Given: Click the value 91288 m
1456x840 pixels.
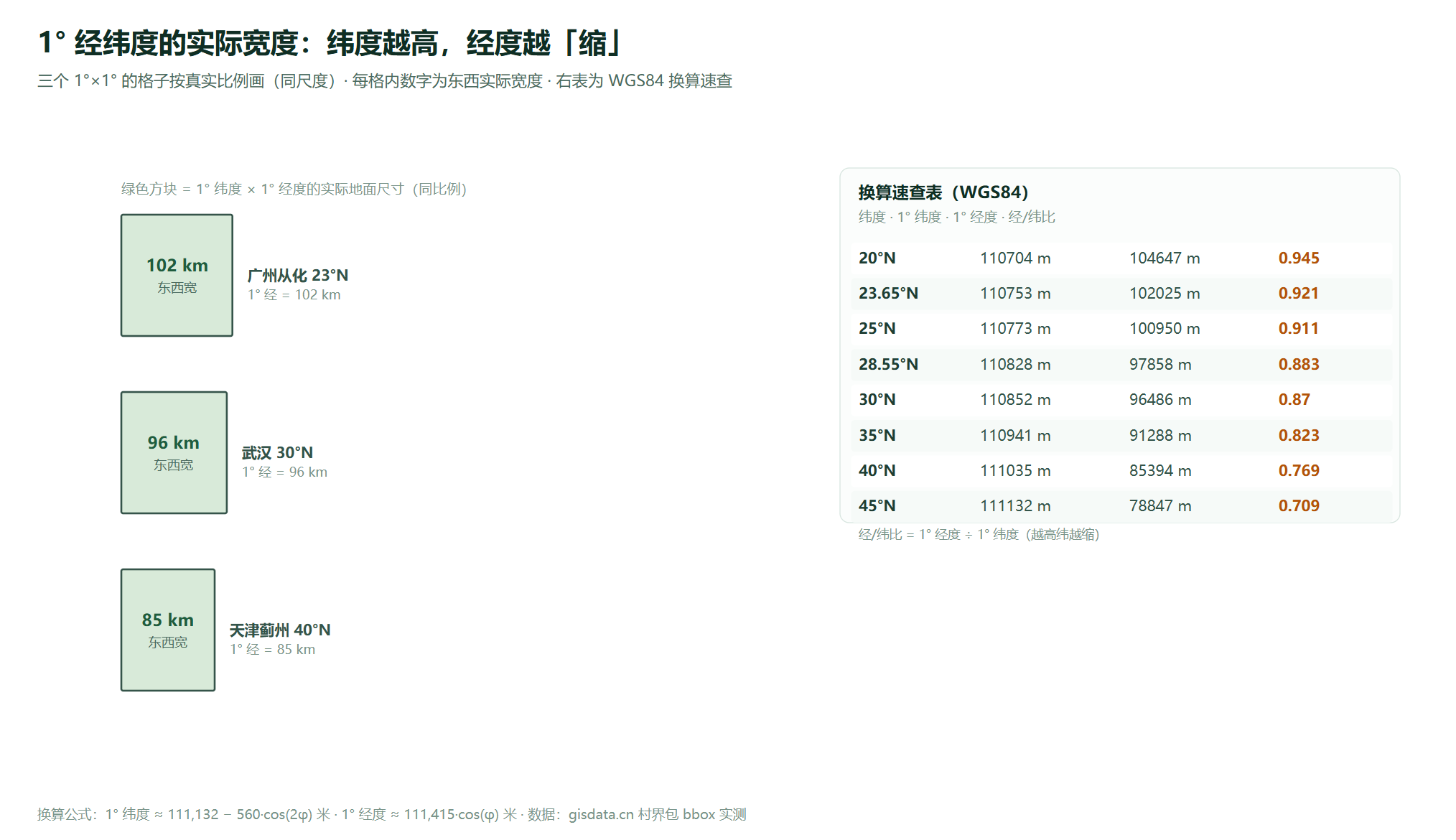Looking at the screenshot, I should click(1160, 436).
